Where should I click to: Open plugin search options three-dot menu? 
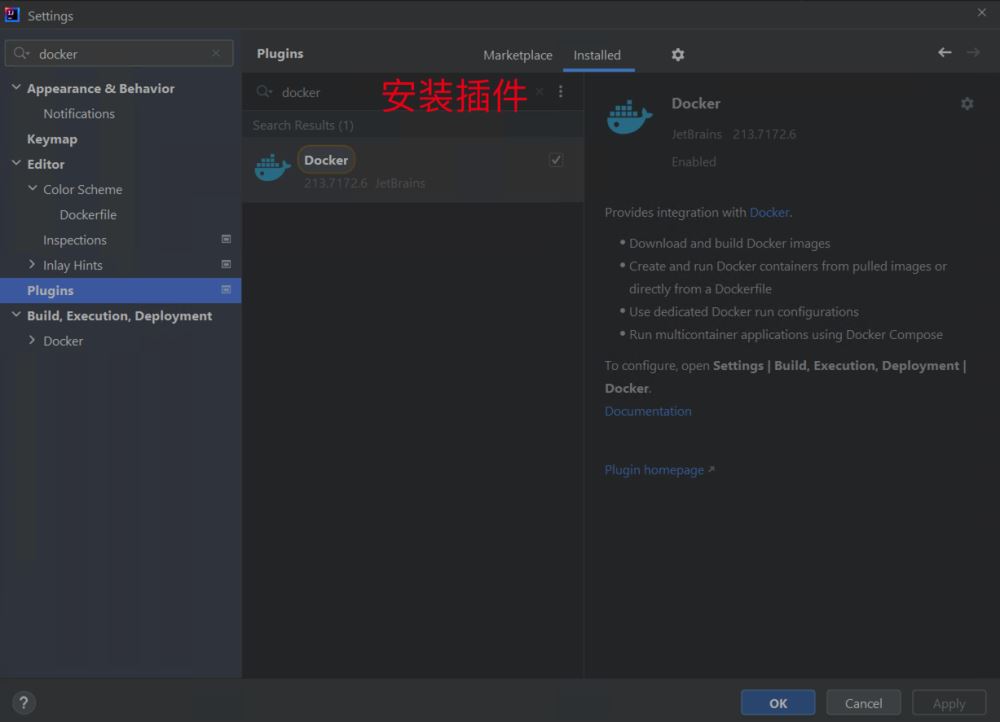(561, 92)
